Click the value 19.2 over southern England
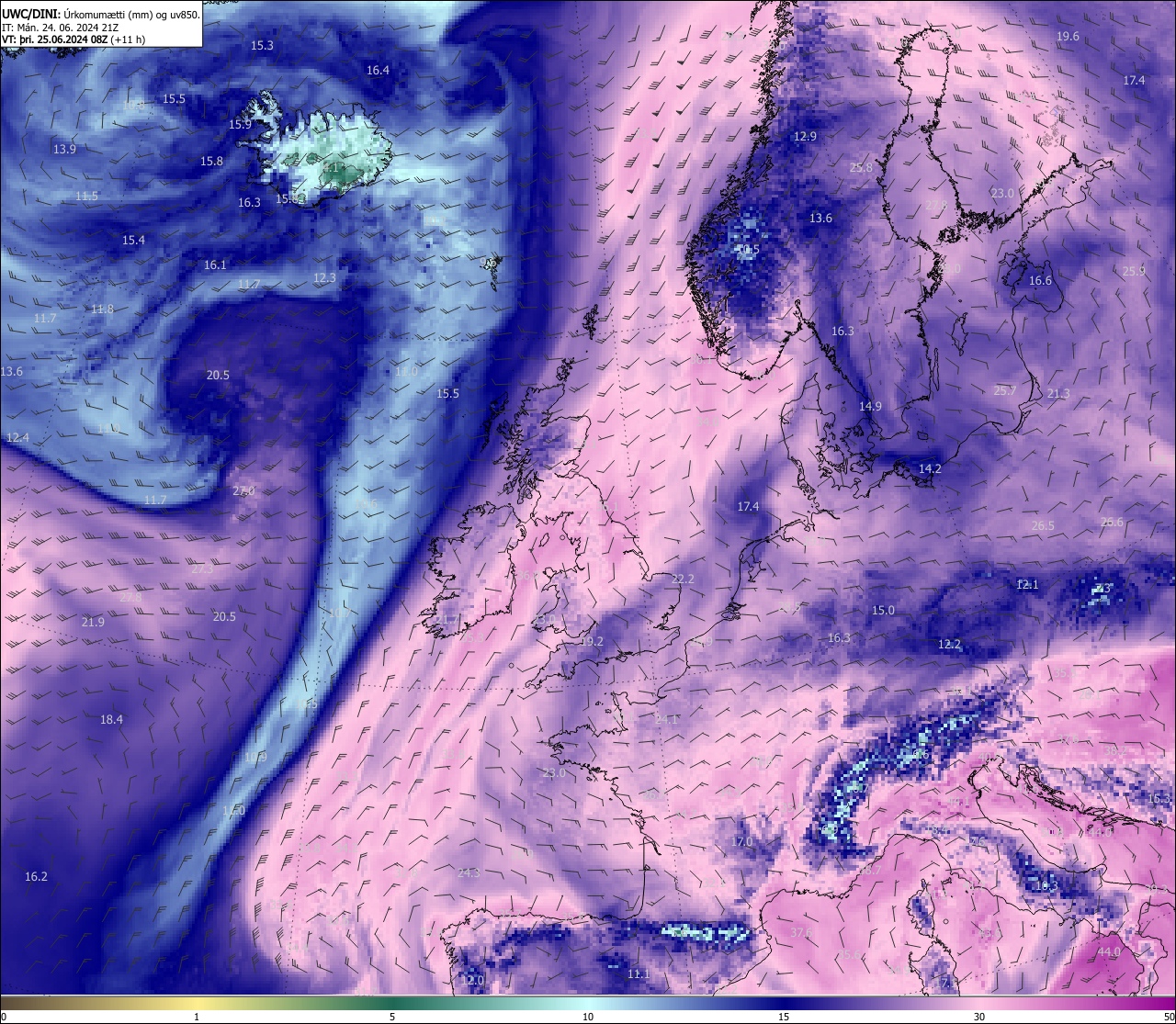1176x1024 pixels. click(x=592, y=641)
